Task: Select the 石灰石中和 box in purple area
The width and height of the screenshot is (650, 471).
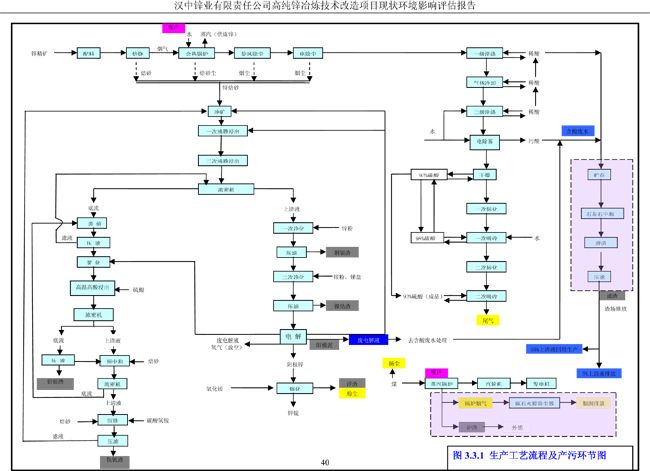Action: coord(601,212)
